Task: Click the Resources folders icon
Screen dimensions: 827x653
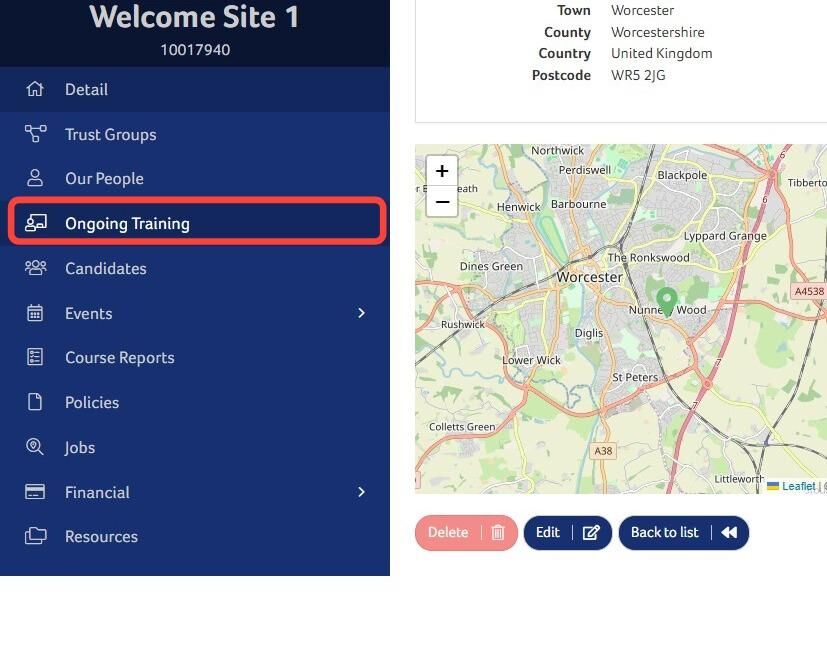Action: (x=35, y=536)
